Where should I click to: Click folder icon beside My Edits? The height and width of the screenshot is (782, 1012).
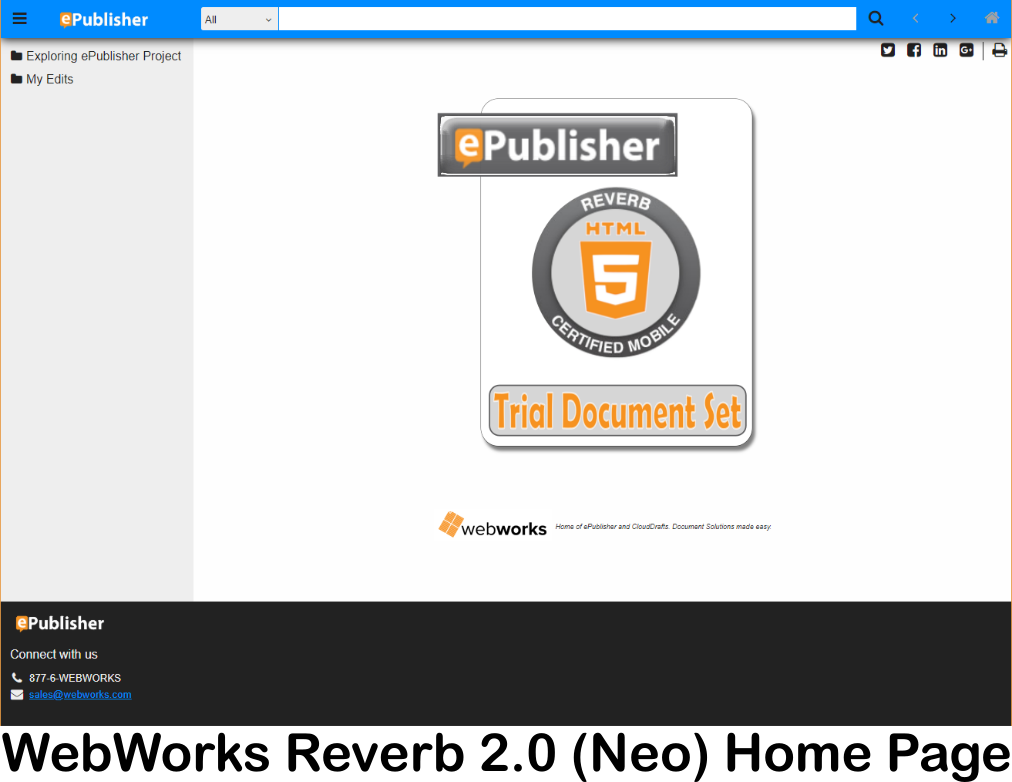coord(17,79)
